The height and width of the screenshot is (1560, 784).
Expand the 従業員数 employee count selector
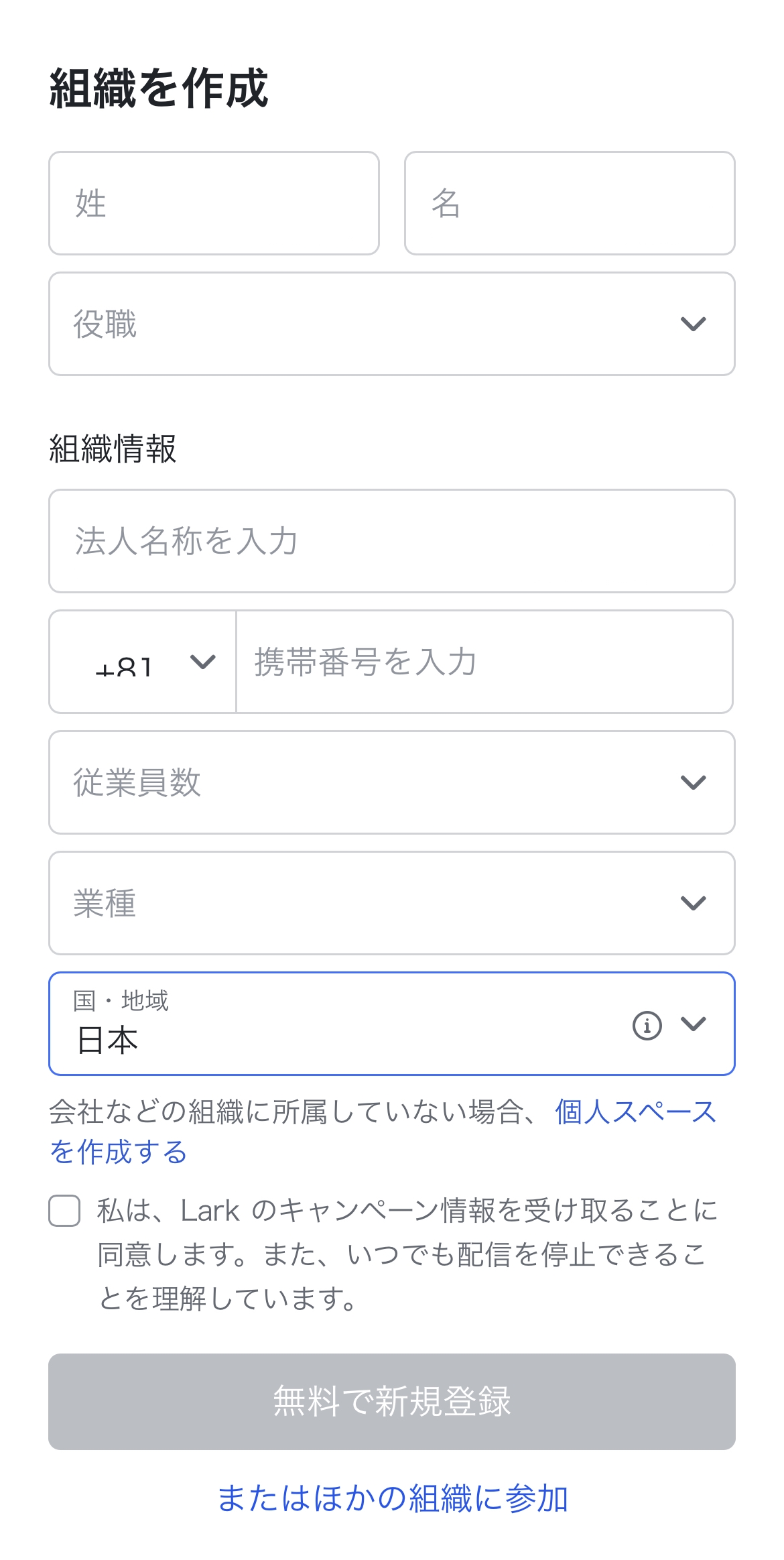click(375, 782)
